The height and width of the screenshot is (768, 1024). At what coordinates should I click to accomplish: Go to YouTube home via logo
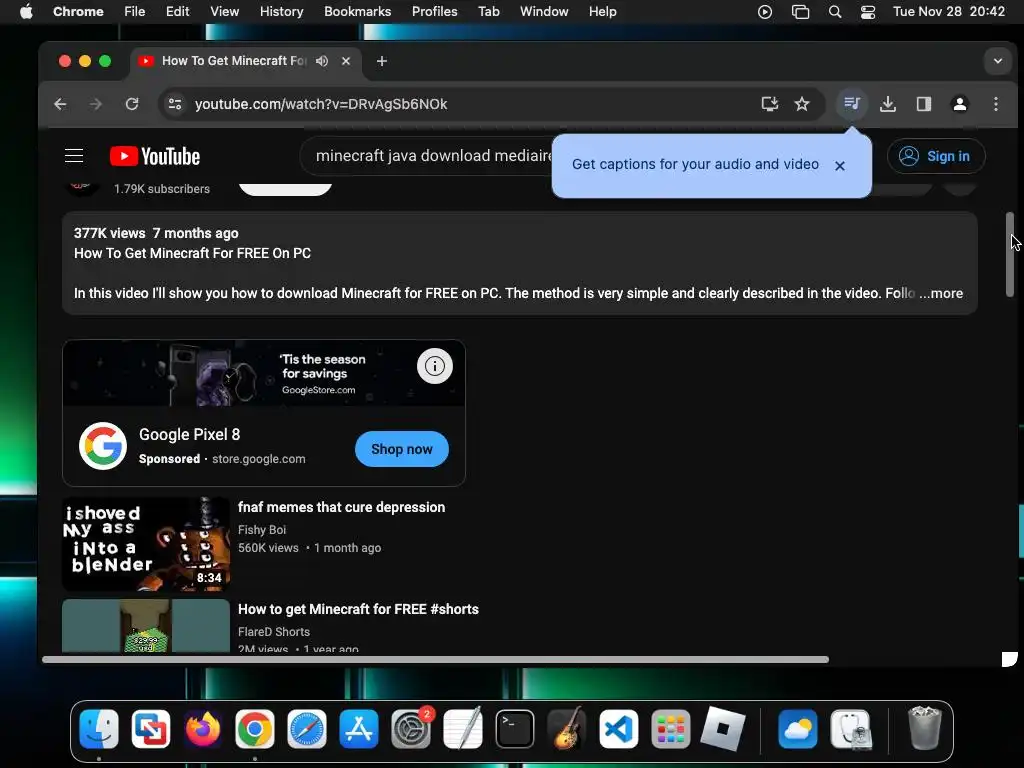pyautogui.click(x=155, y=156)
